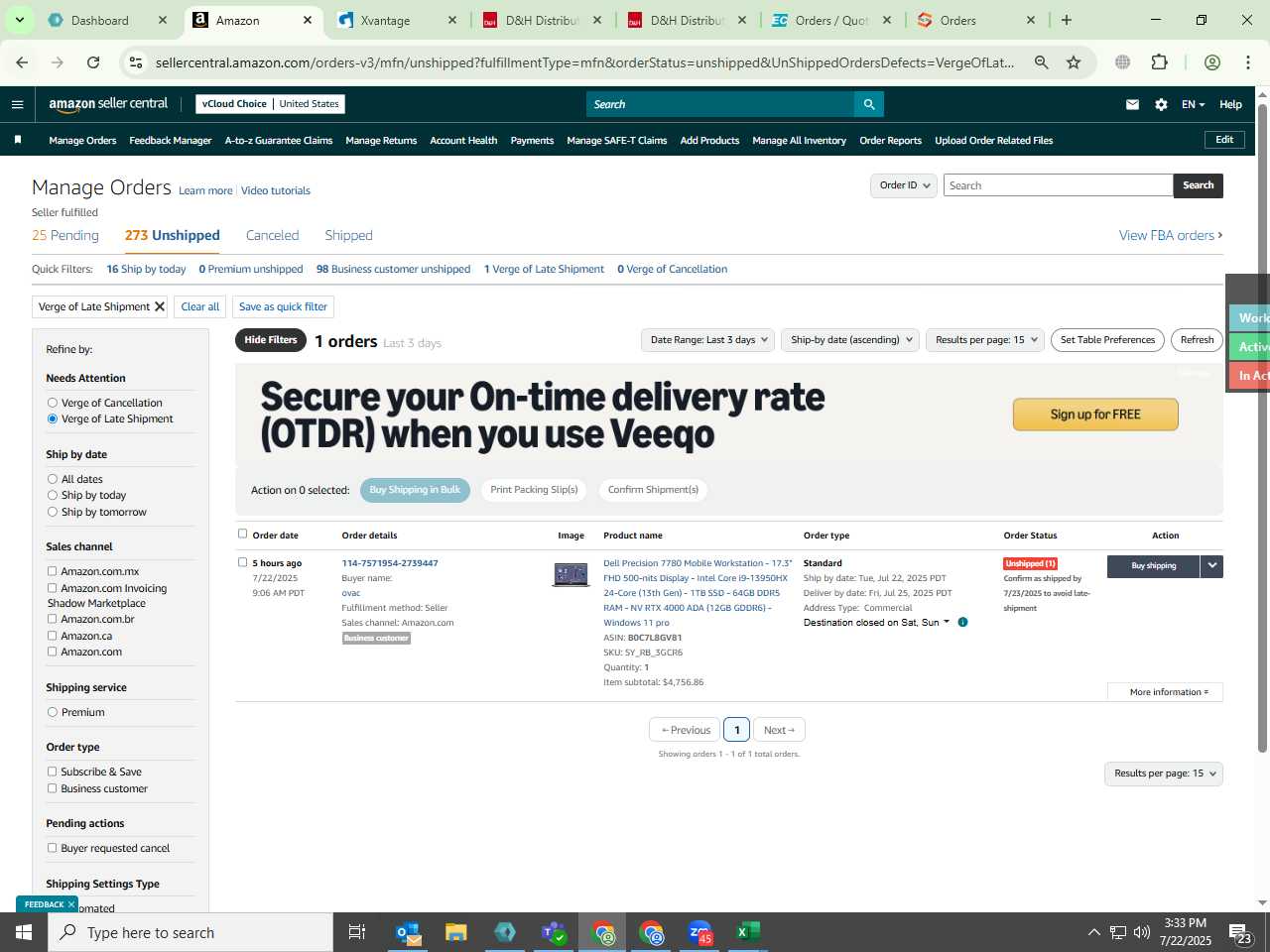
Task: Click in the order search input field
Action: pyautogui.click(x=1058, y=185)
